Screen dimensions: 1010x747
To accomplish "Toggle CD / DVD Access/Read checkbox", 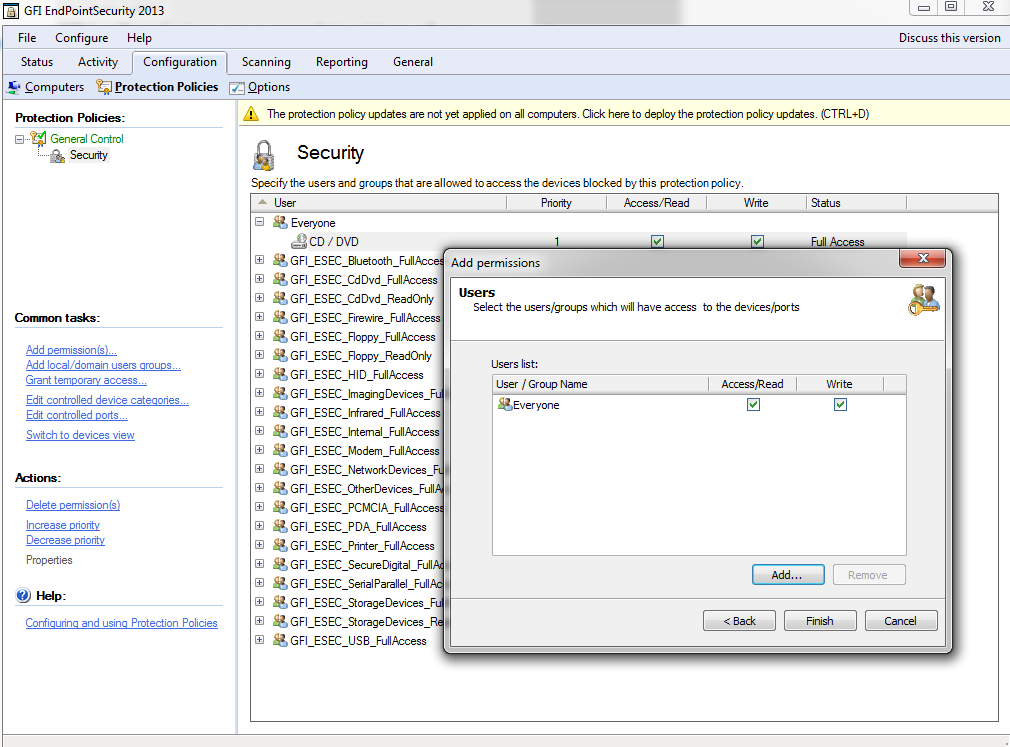I will click(657, 241).
